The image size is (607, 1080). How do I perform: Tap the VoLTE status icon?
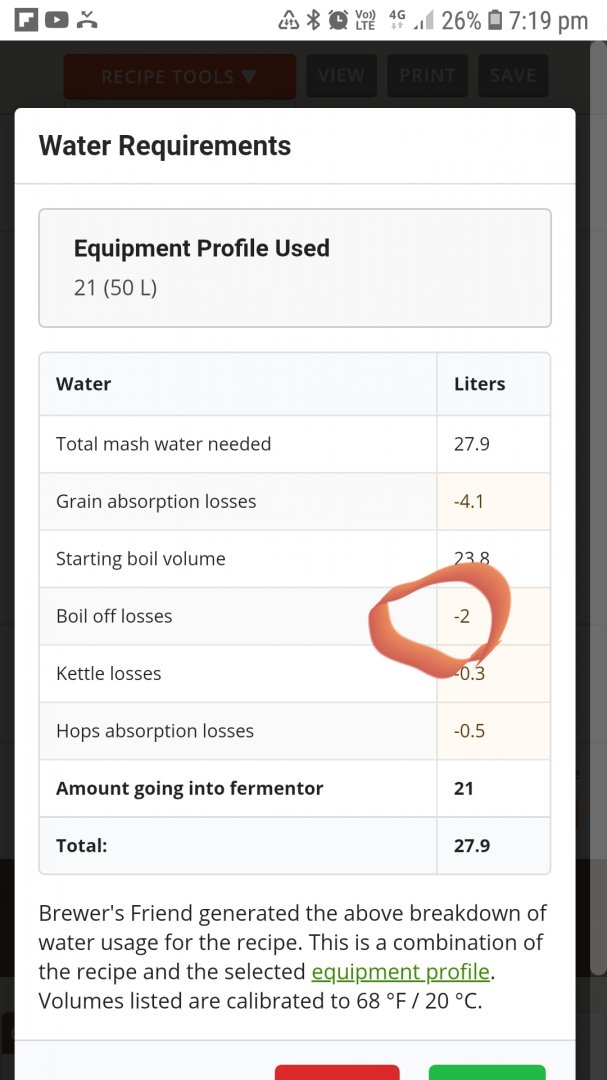coord(365,21)
